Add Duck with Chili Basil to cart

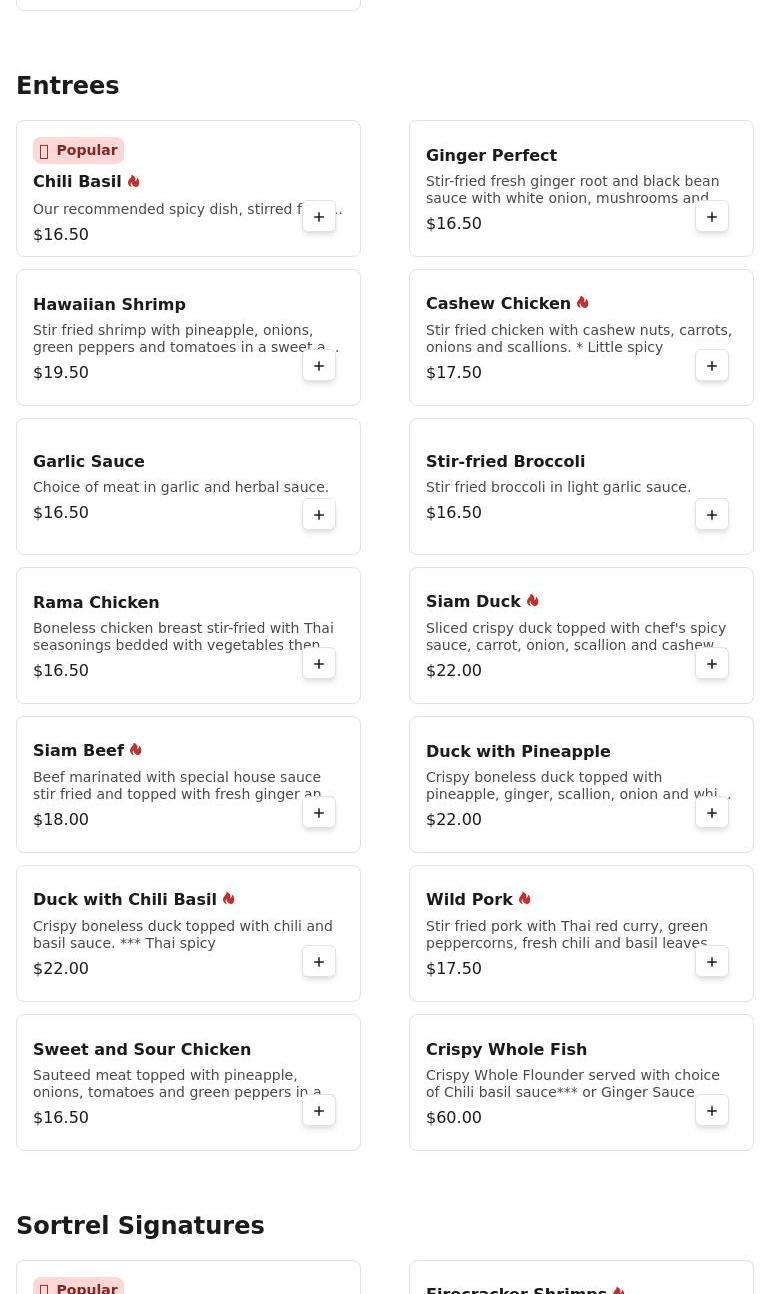319,962
